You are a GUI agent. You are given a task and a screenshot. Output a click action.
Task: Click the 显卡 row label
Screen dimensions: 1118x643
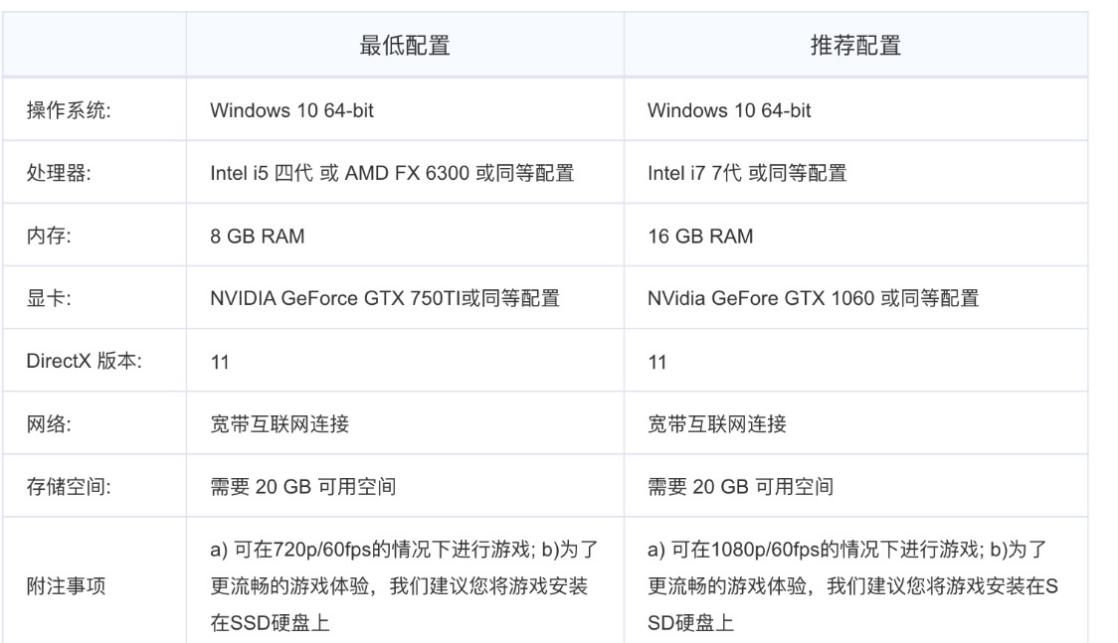pyautogui.click(x=50, y=298)
